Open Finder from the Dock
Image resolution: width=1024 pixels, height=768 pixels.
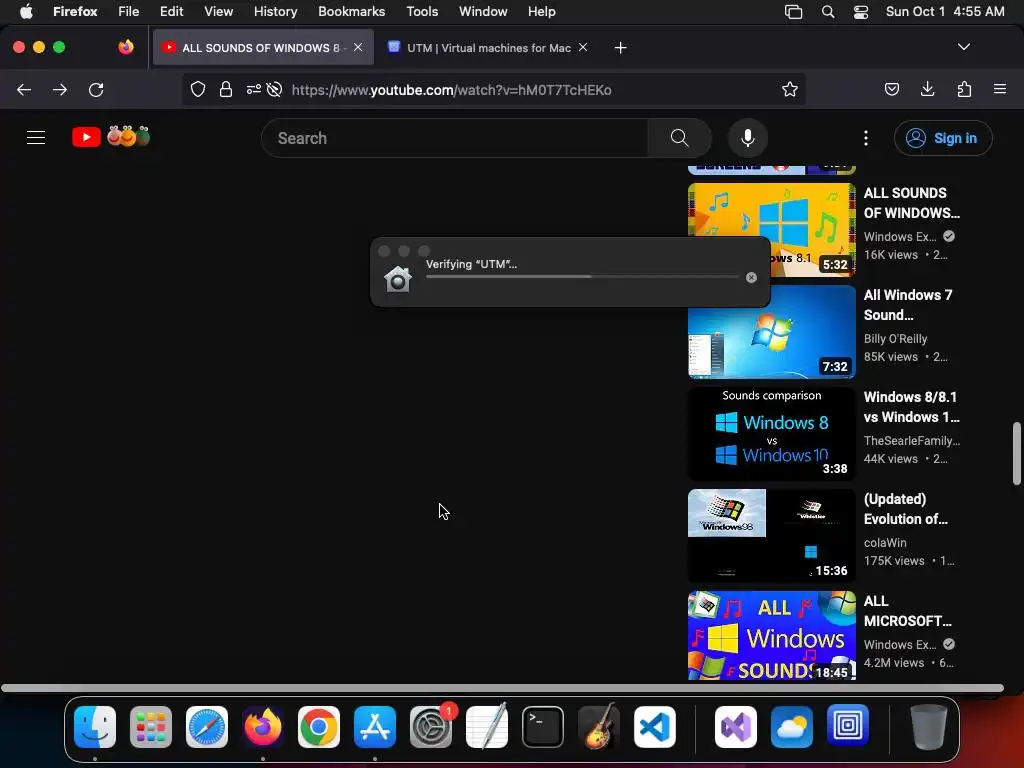[x=95, y=727]
